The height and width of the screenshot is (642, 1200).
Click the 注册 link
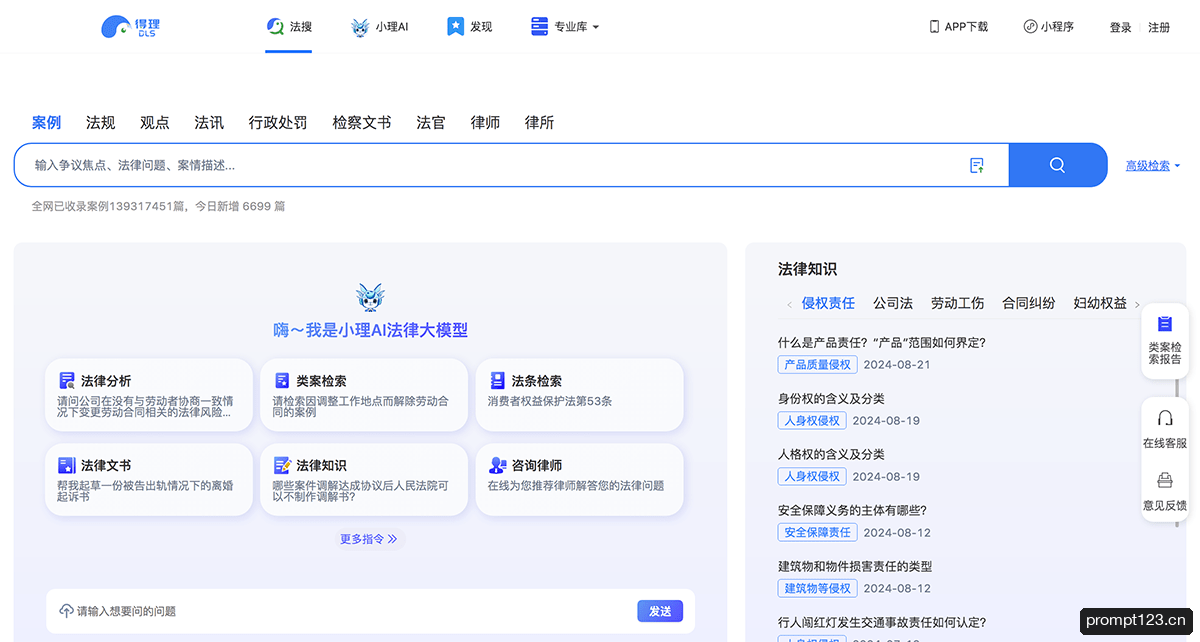click(1159, 28)
